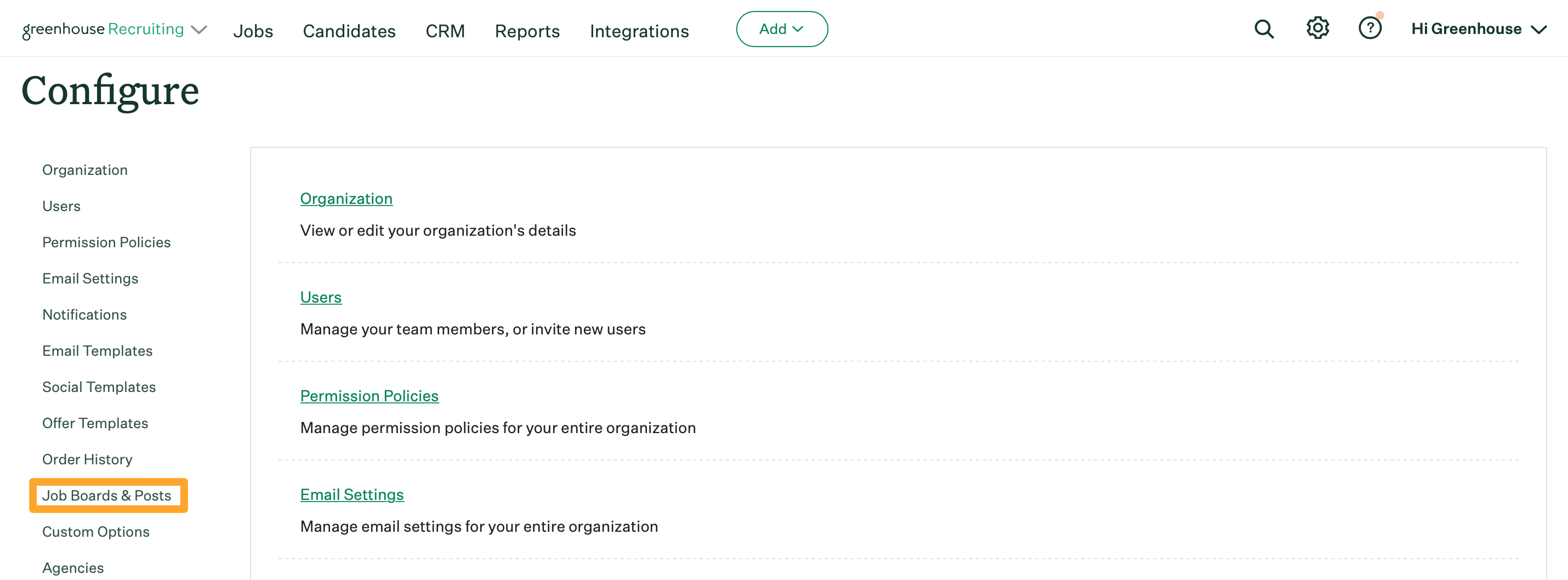Select Integrations in the navigation bar
Viewport: 1568px width, 580px height.
click(x=639, y=31)
